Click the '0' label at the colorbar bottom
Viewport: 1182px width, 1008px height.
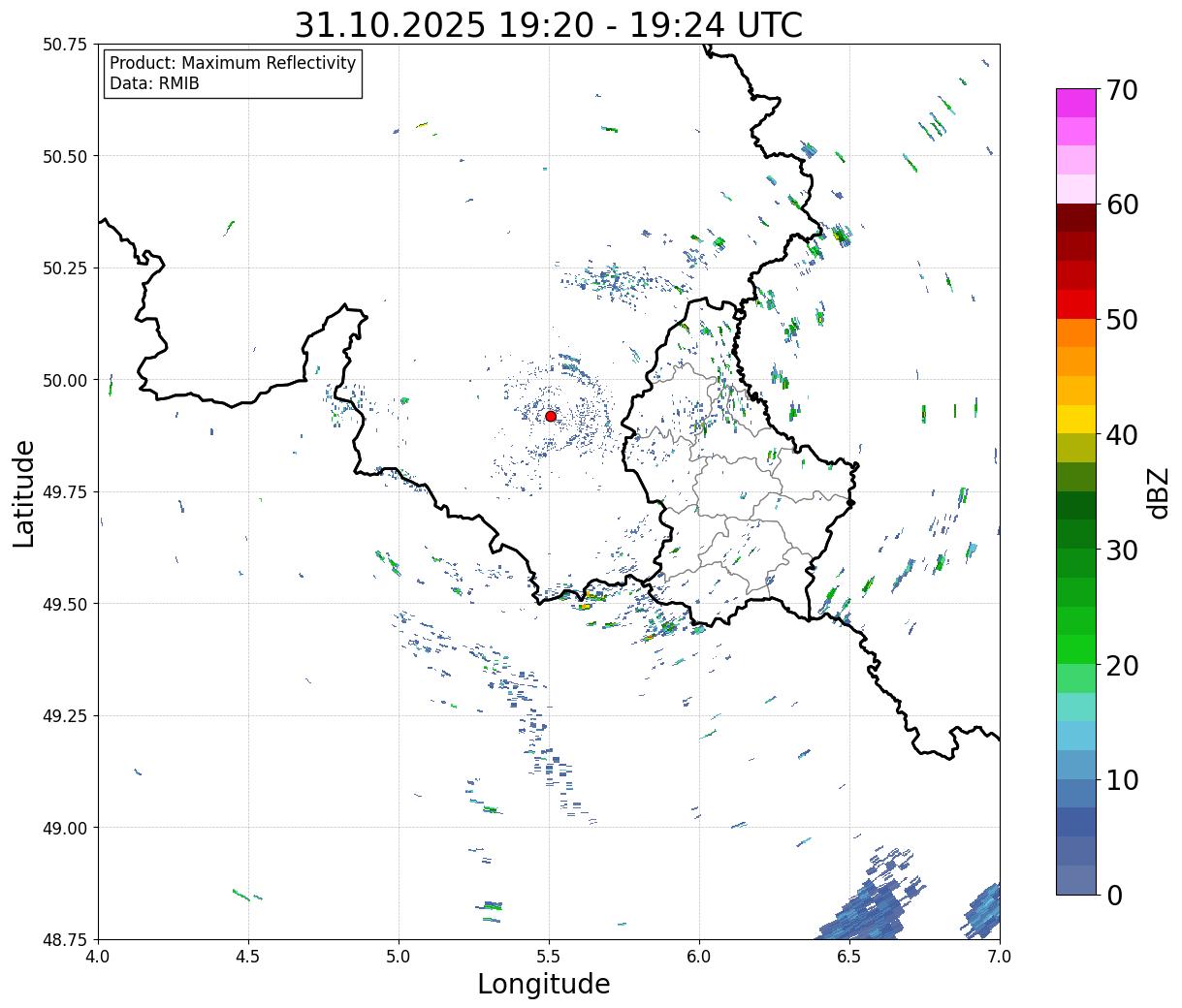(1113, 895)
